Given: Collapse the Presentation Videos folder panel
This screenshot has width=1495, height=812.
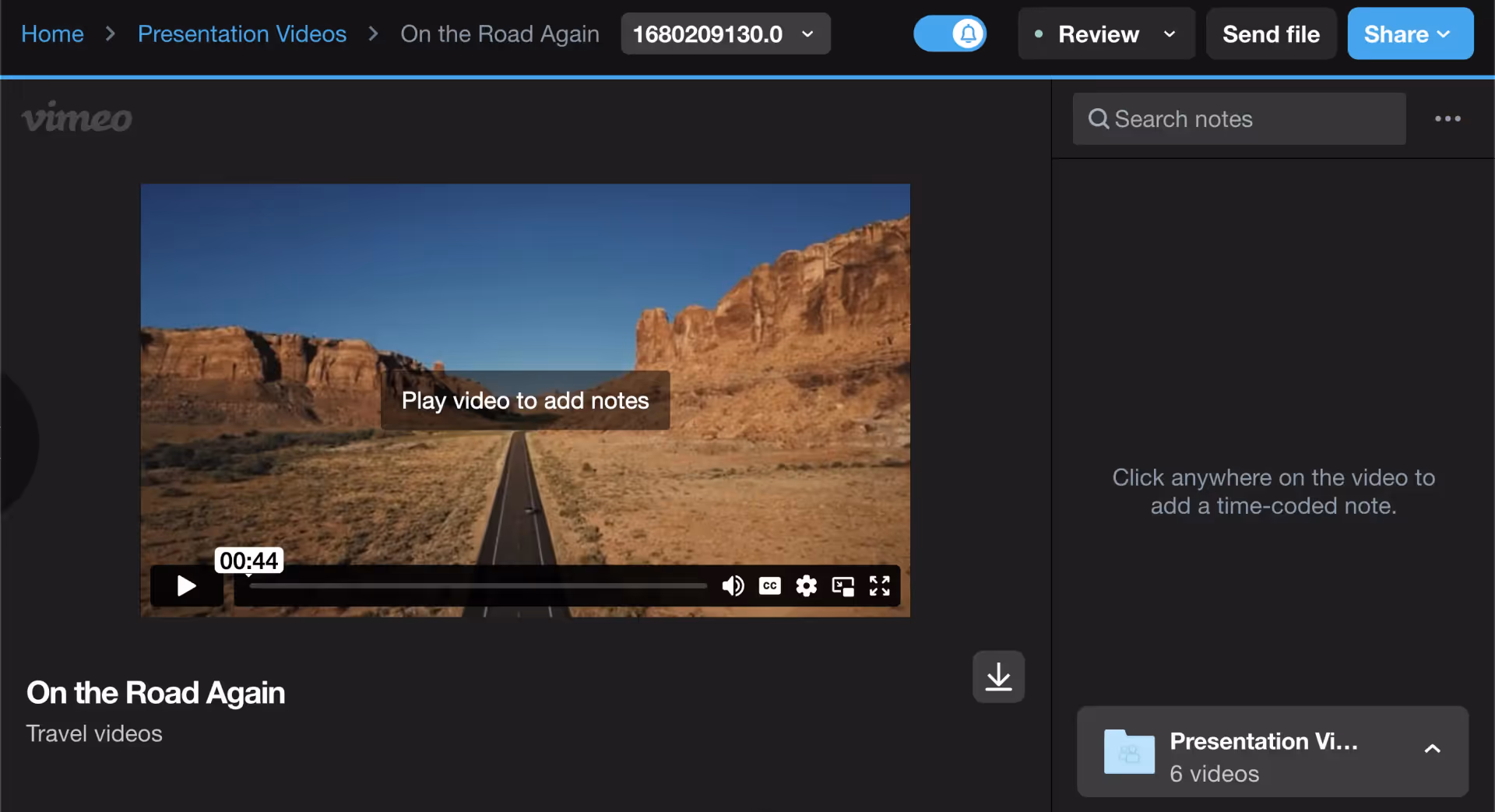Looking at the screenshot, I should coord(1432,749).
